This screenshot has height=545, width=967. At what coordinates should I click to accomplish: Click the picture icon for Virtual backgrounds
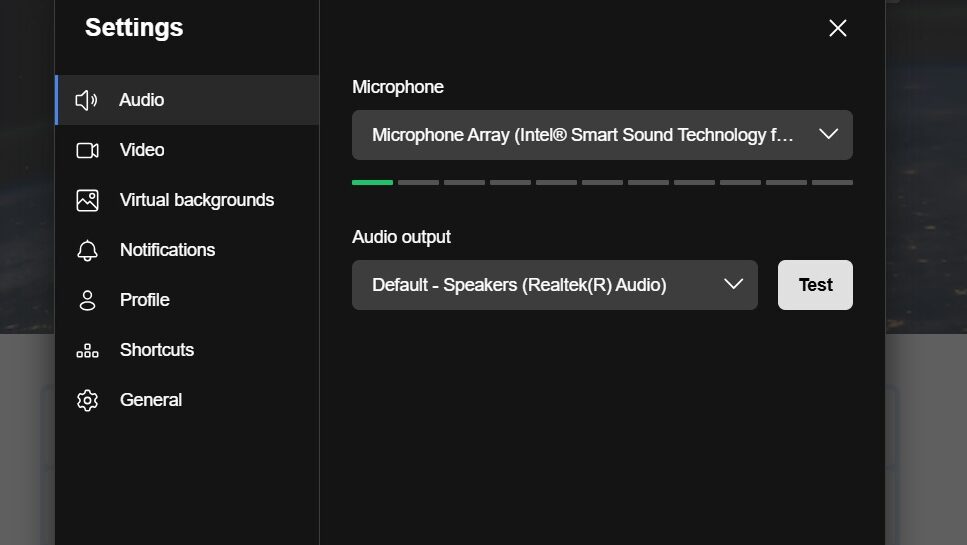click(x=87, y=200)
